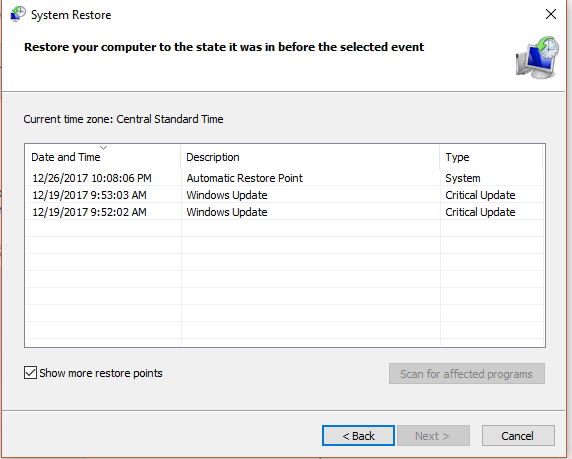Click Critical Update type for 9:52:02 AM entry

coord(480,212)
